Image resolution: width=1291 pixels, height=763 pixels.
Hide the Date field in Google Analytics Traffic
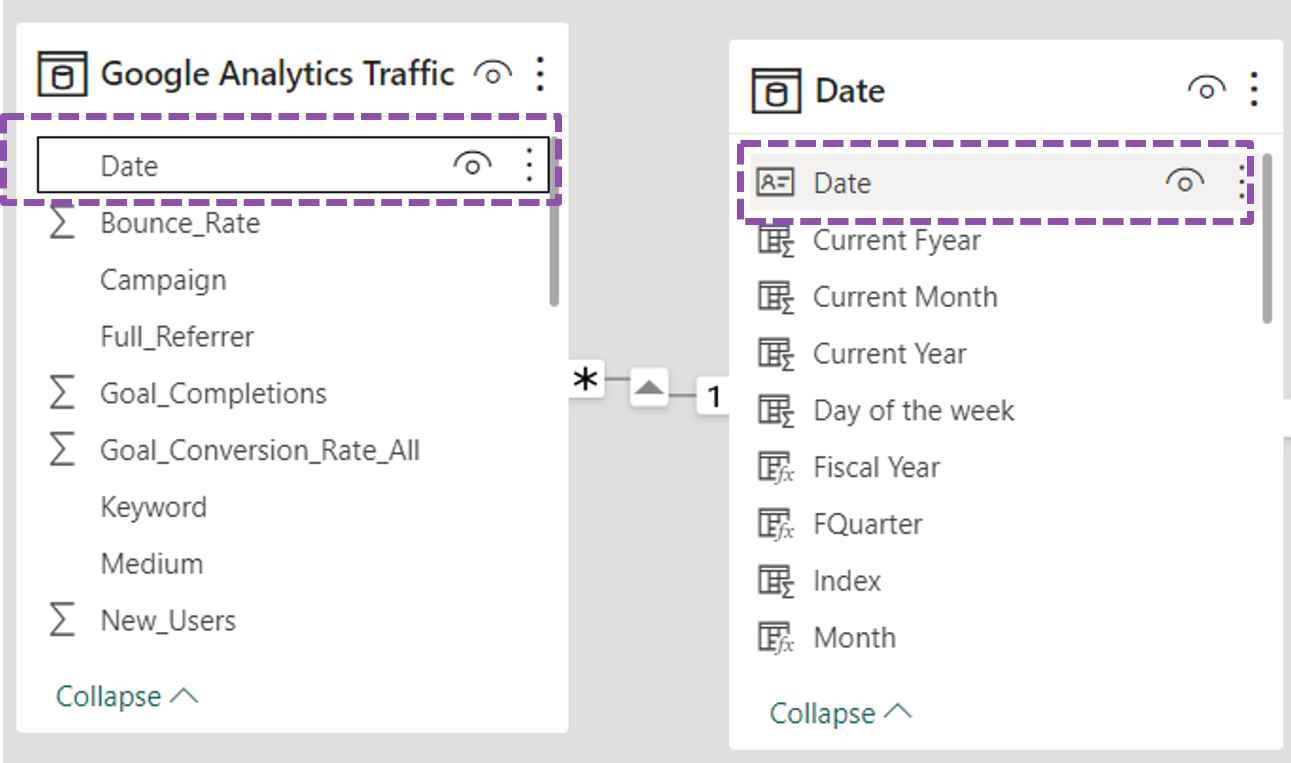coord(474,165)
